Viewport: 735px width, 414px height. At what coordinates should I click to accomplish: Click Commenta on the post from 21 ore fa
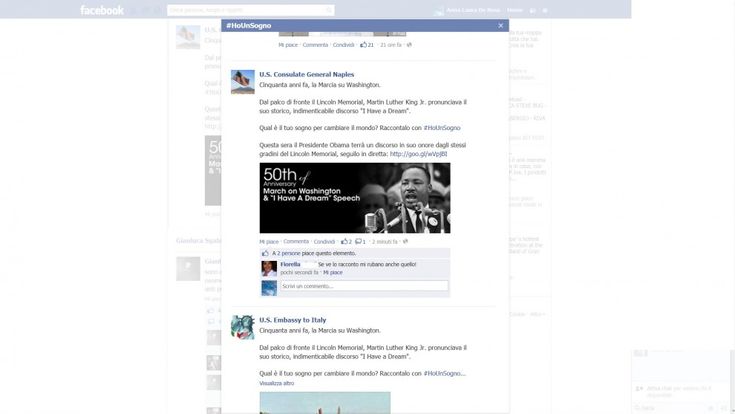tap(315, 45)
